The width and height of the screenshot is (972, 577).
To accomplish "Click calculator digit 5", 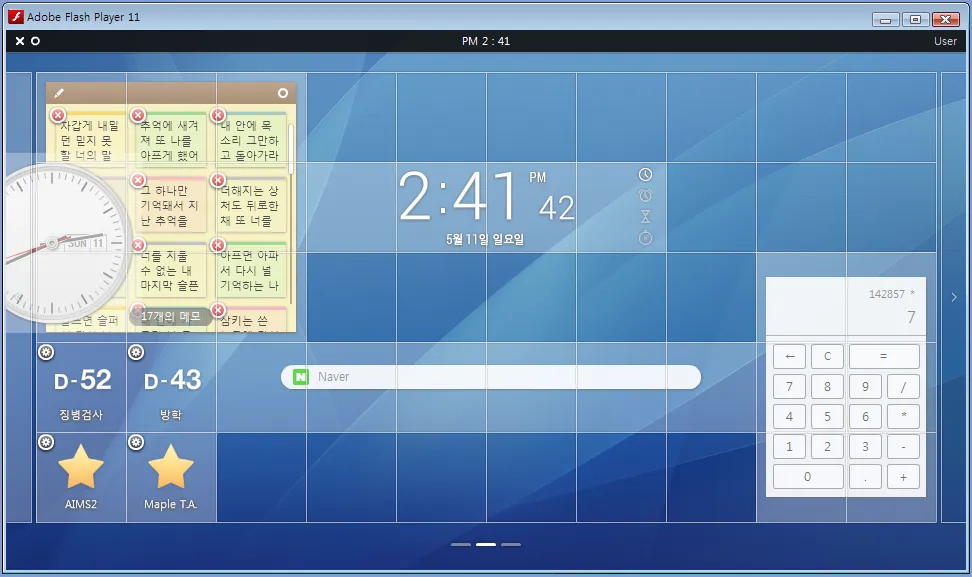I will (827, 416).
